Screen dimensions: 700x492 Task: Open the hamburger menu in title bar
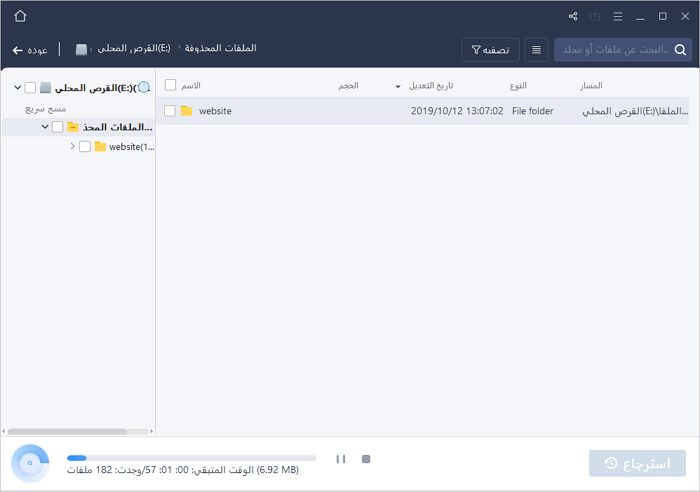tap(618, 17)
